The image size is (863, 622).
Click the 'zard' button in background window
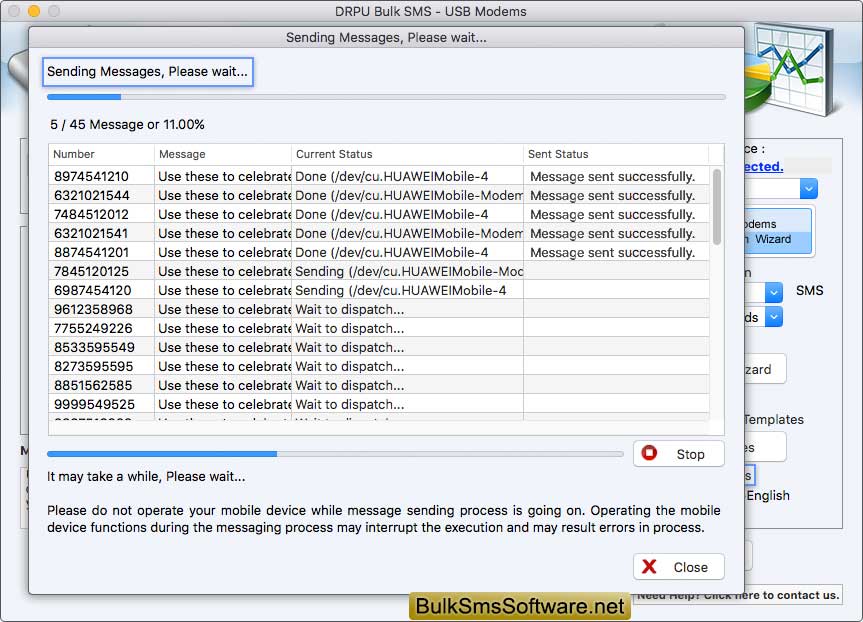pyautogui.click(x=764, y=369)
